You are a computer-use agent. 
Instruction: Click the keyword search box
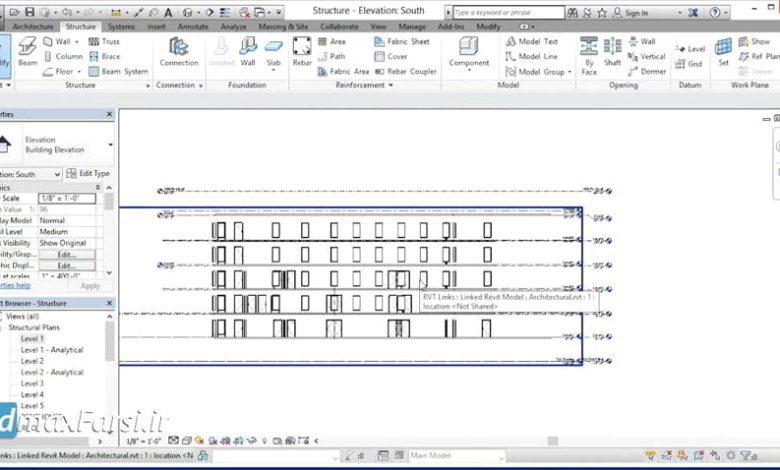(x=508, y=12)
